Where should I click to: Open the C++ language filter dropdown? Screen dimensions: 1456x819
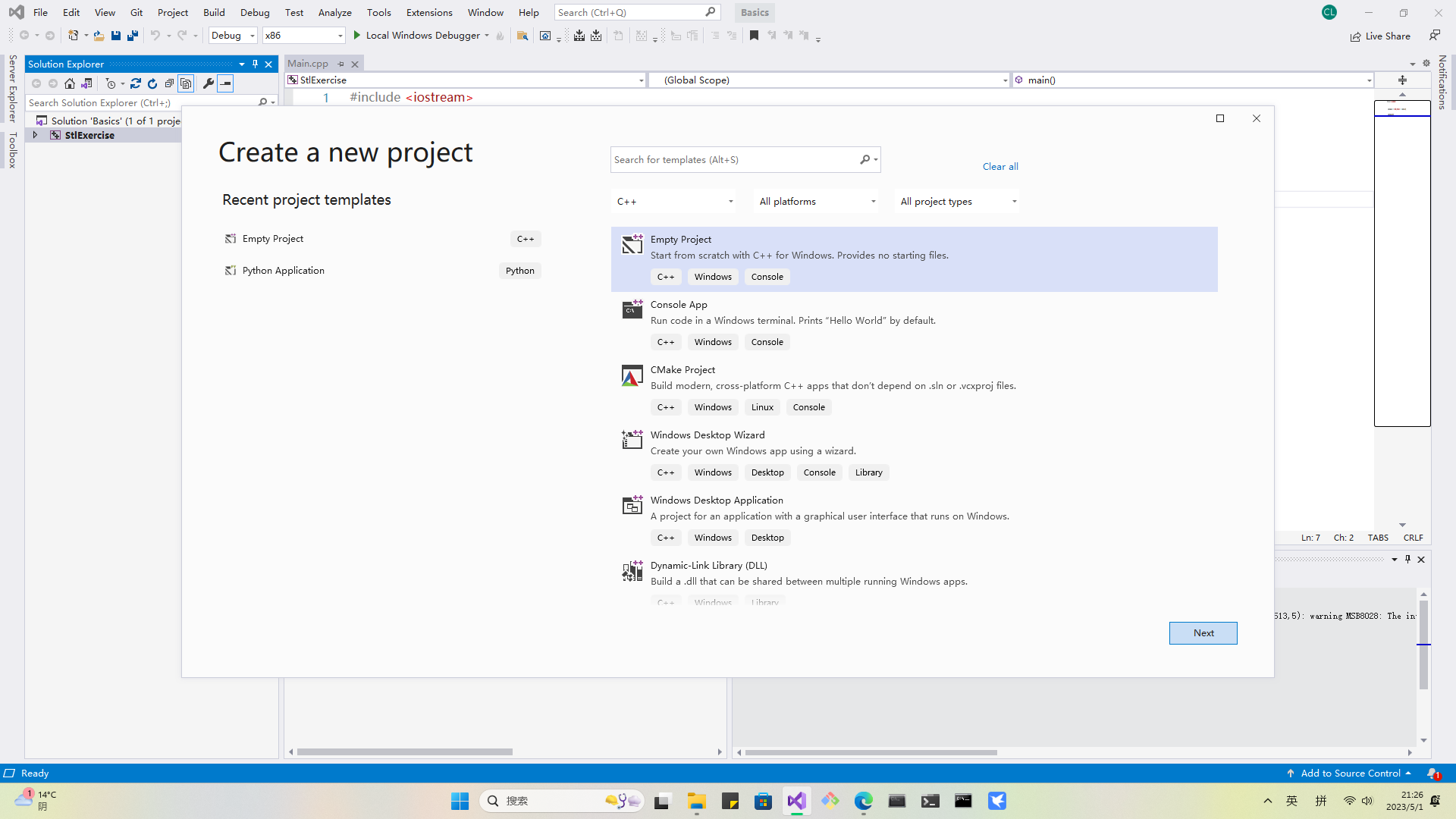click(675, 202)
